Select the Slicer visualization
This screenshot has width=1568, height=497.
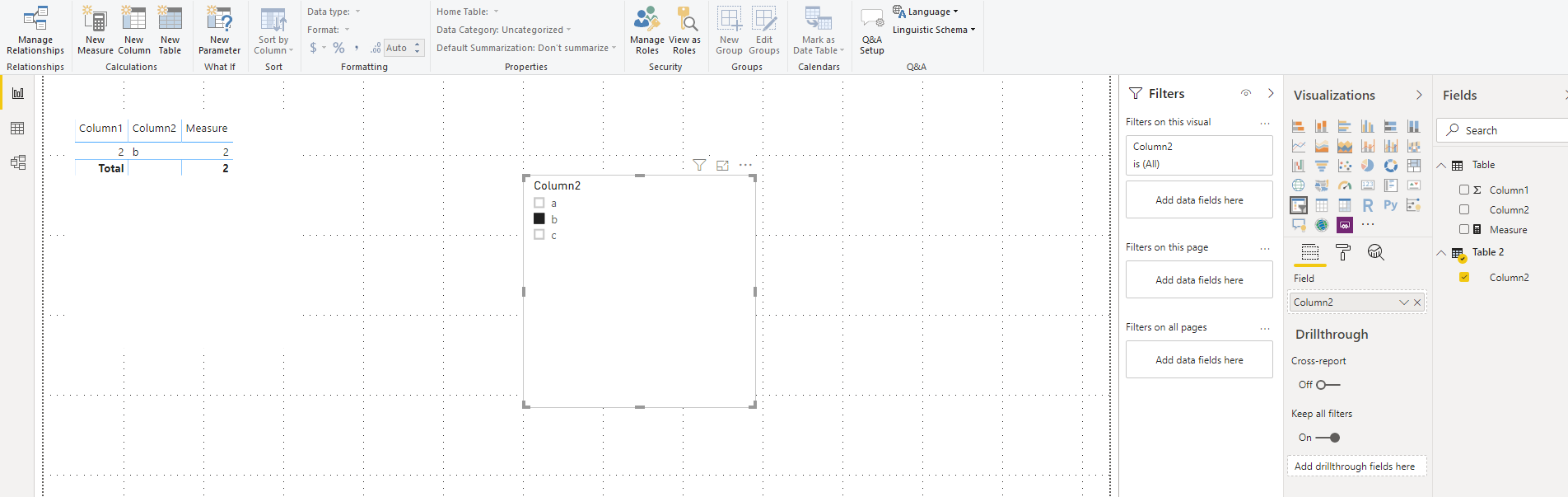click(1299, 205)
